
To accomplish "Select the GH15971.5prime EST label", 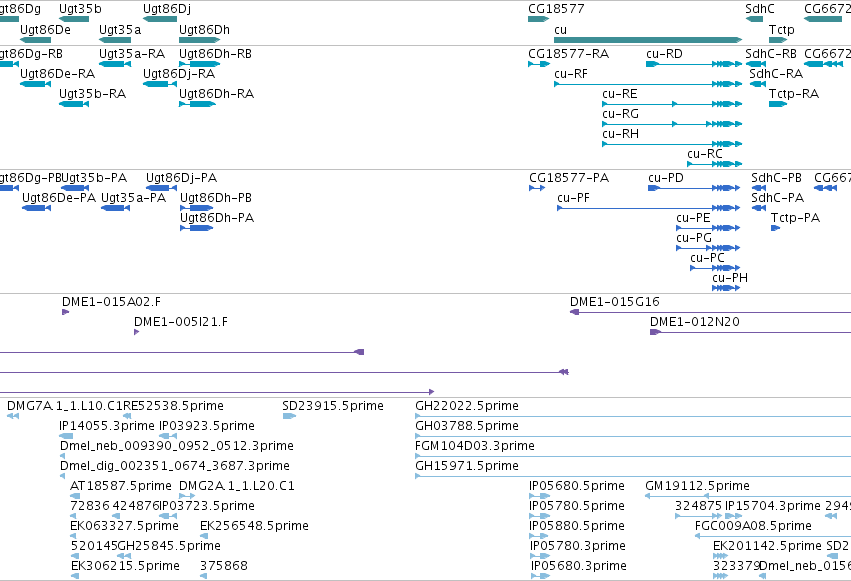I will click(x=467, y=467).
